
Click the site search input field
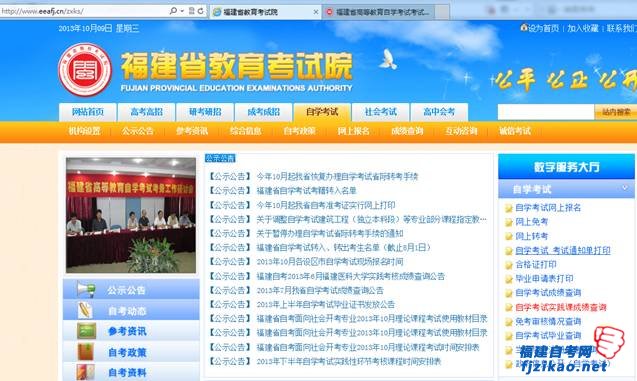(546, 112)
